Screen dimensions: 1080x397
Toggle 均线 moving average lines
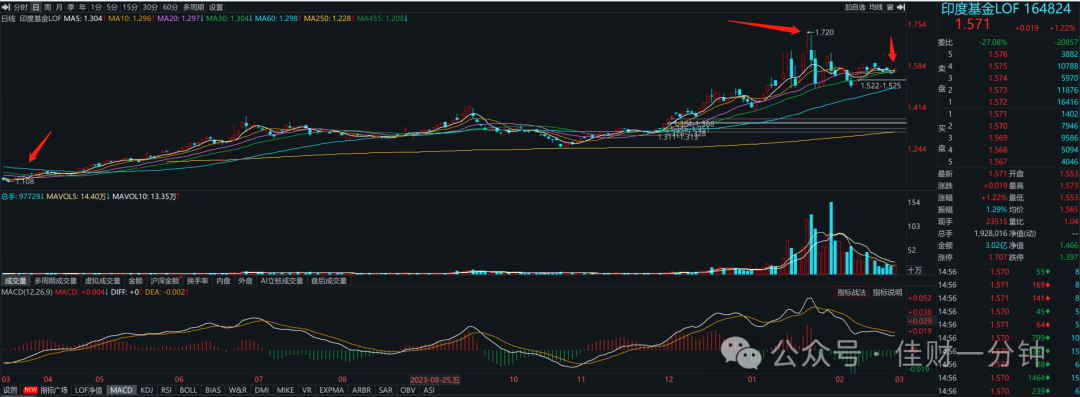tap(876, 7)
